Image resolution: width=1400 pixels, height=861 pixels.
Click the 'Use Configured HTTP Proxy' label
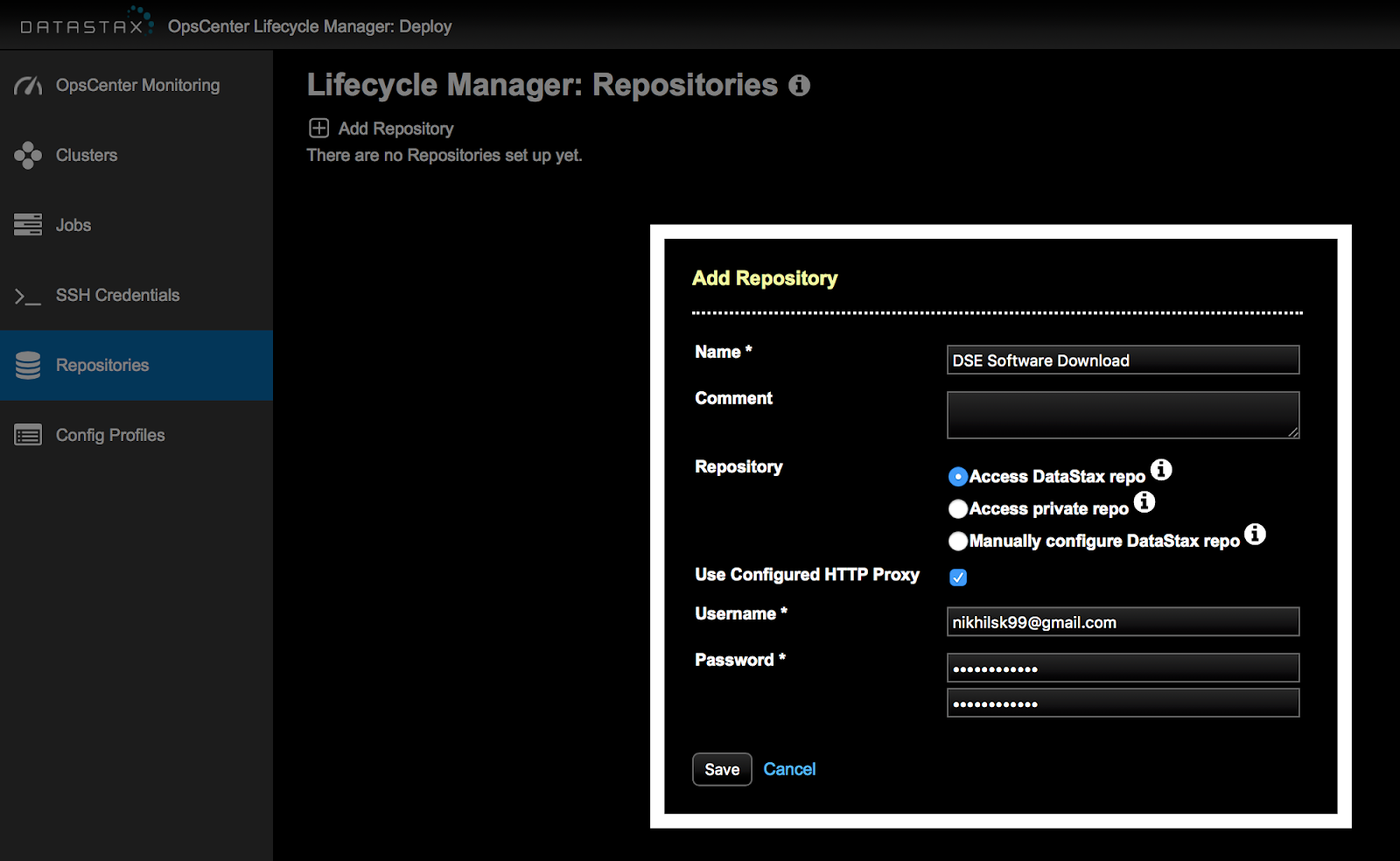point(807,575)
